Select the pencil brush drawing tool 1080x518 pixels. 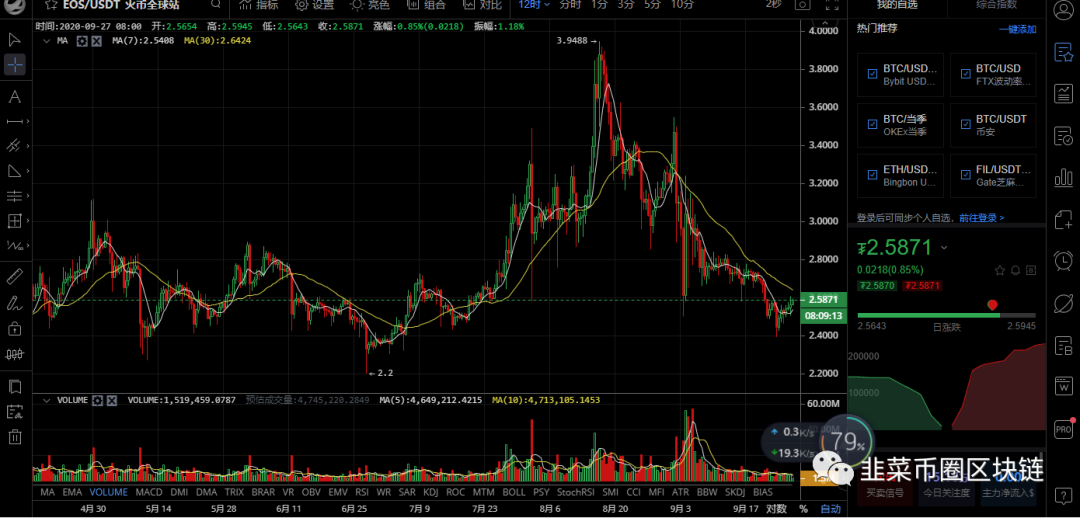[14, 303]
